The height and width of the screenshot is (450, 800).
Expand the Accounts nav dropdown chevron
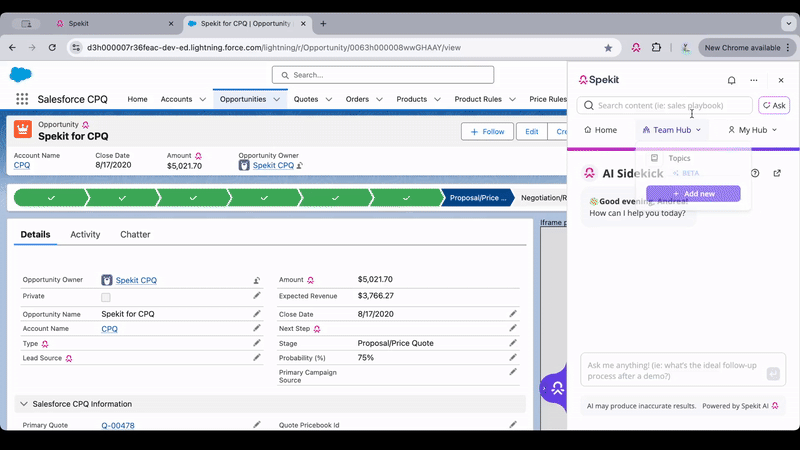click(x=203, y=99)
